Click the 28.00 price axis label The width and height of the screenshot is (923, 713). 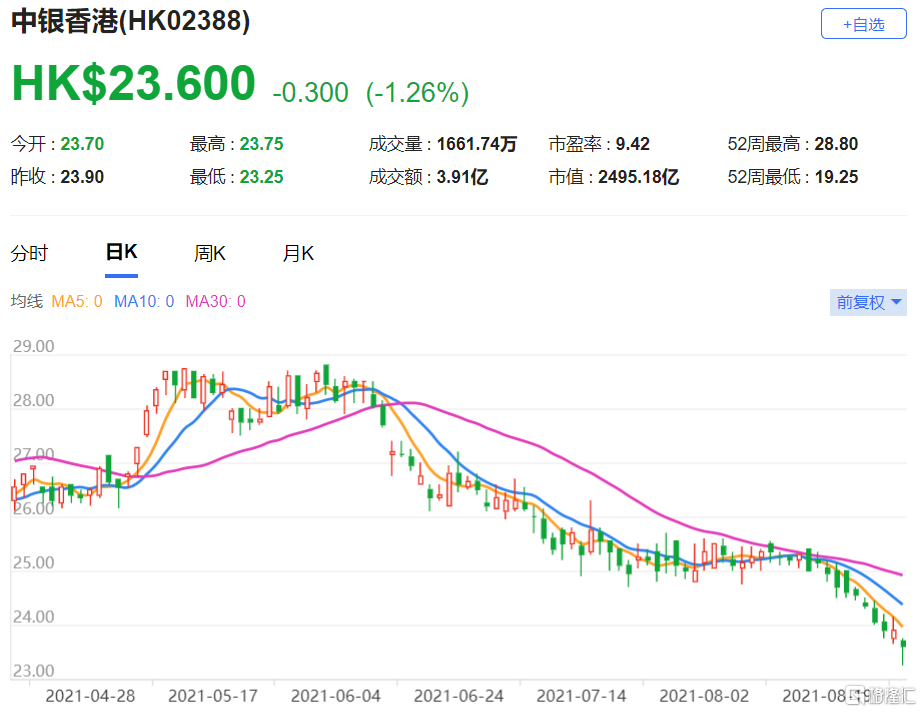click(x=34, y=400)
